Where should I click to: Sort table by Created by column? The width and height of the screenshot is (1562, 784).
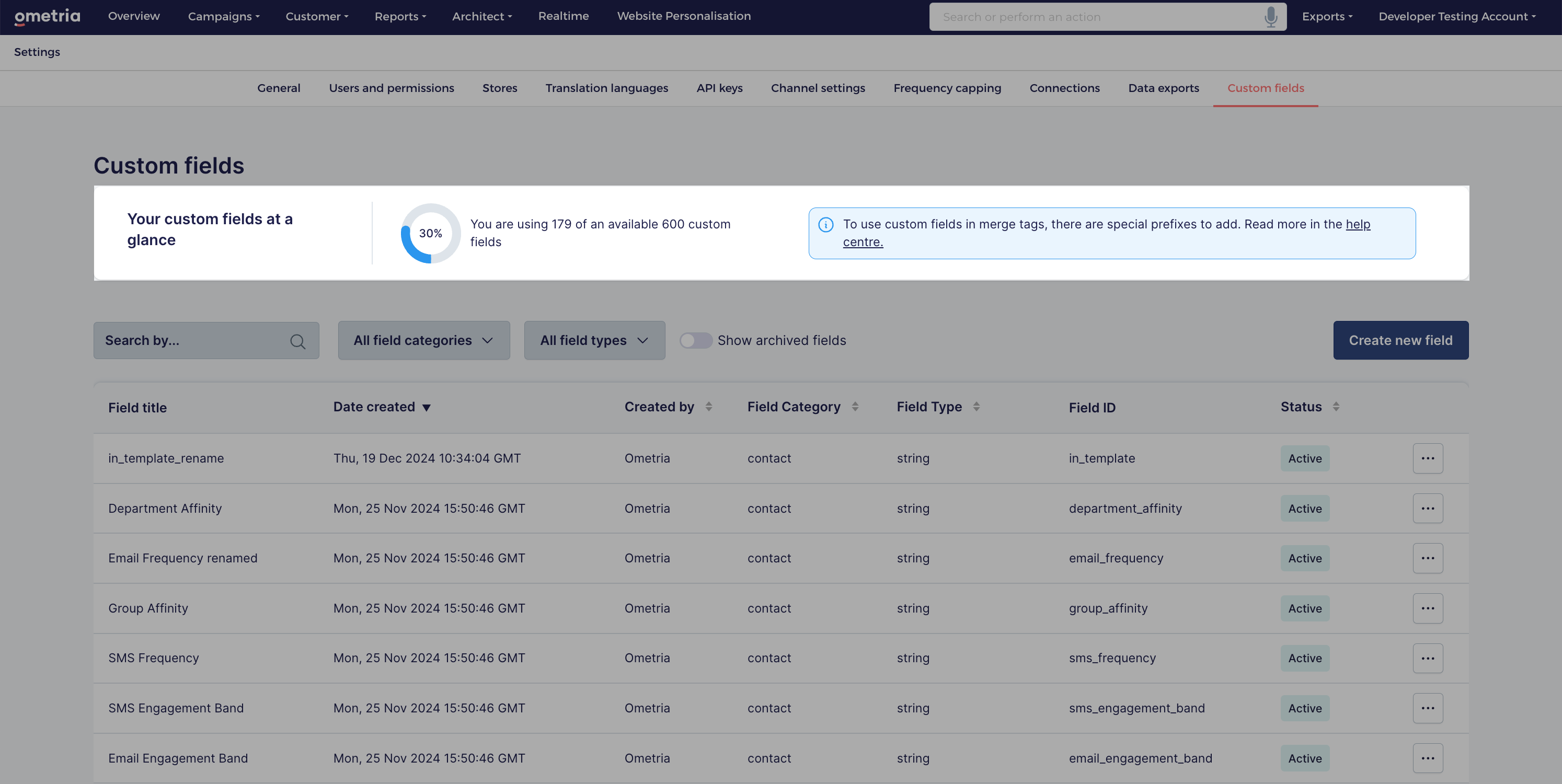(708, 407)
